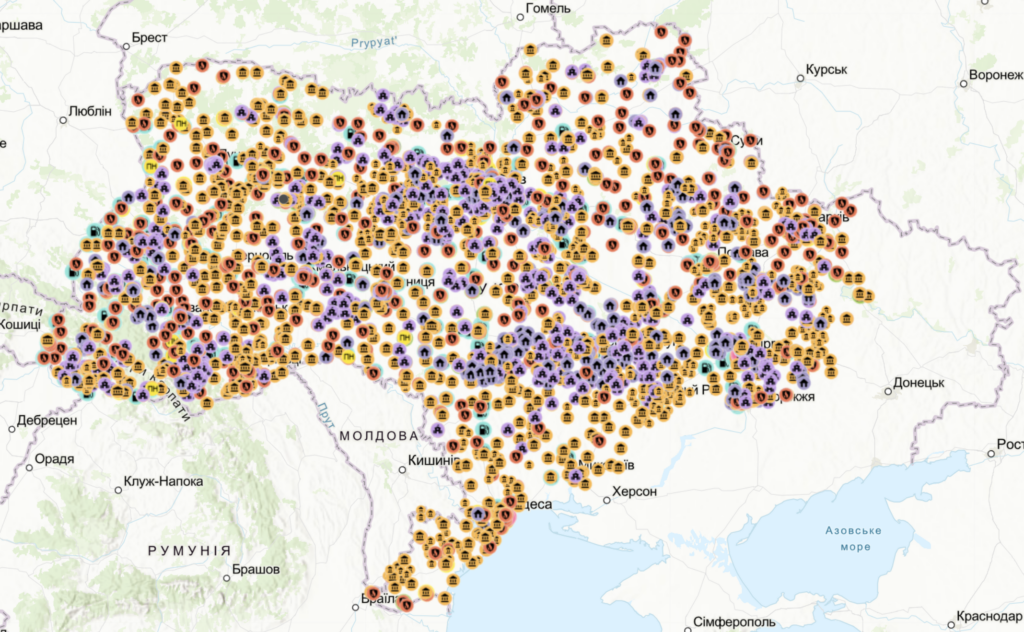
Task: Click the Гомель city label
Action: pos(548,8)
